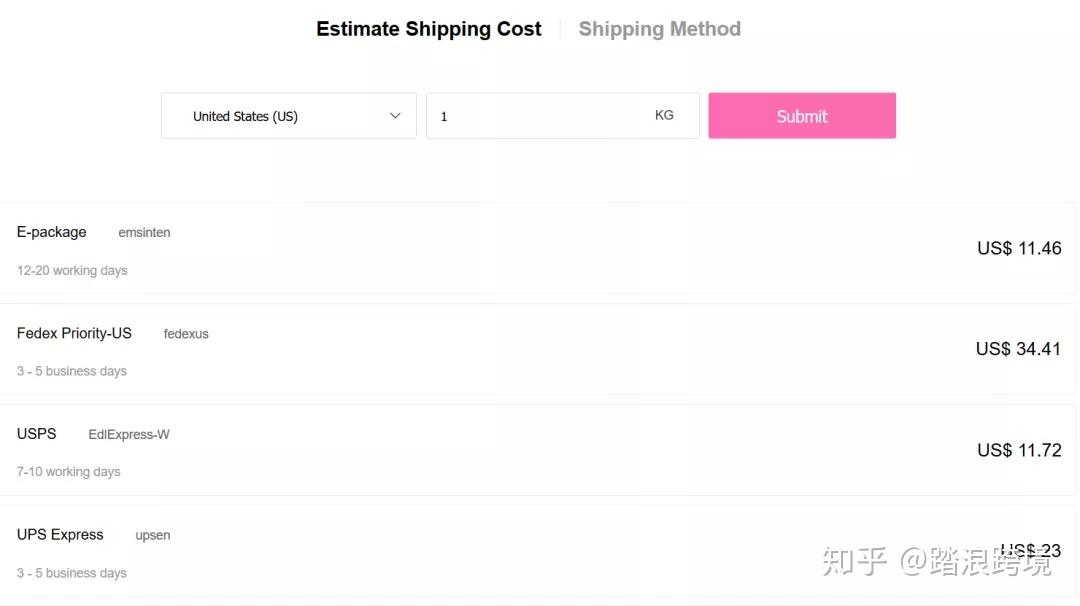Click the 12-20 working days text
This screenshot has width=1080, height=606.
click(72, 271)
